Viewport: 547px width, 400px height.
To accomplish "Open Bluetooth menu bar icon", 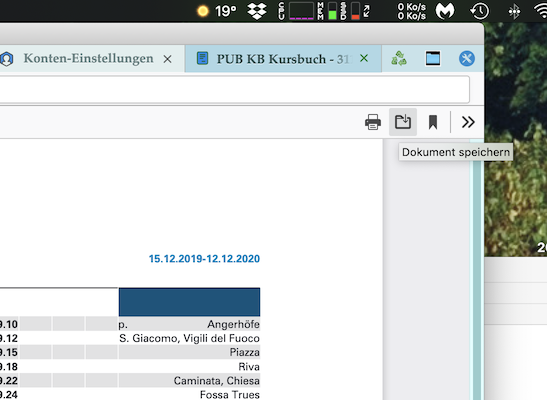I will coord(514,12).
